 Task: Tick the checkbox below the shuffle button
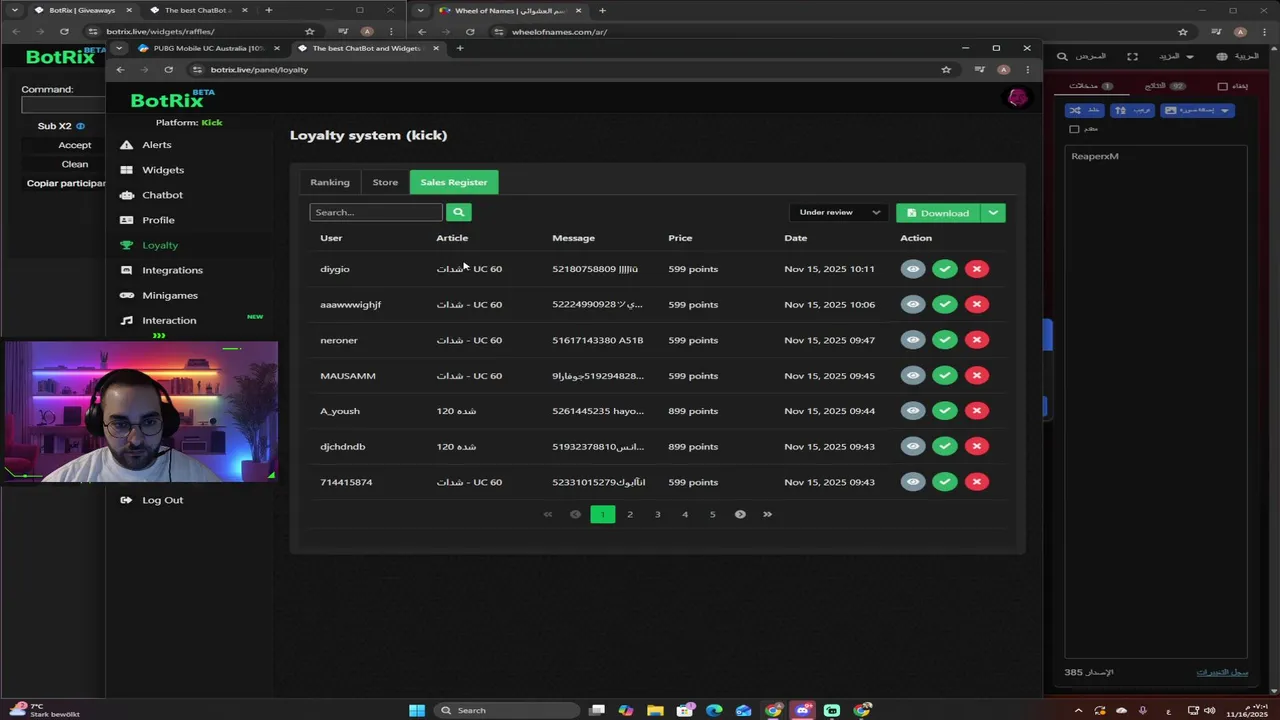pyautogui.click(x=1074, y=129)
